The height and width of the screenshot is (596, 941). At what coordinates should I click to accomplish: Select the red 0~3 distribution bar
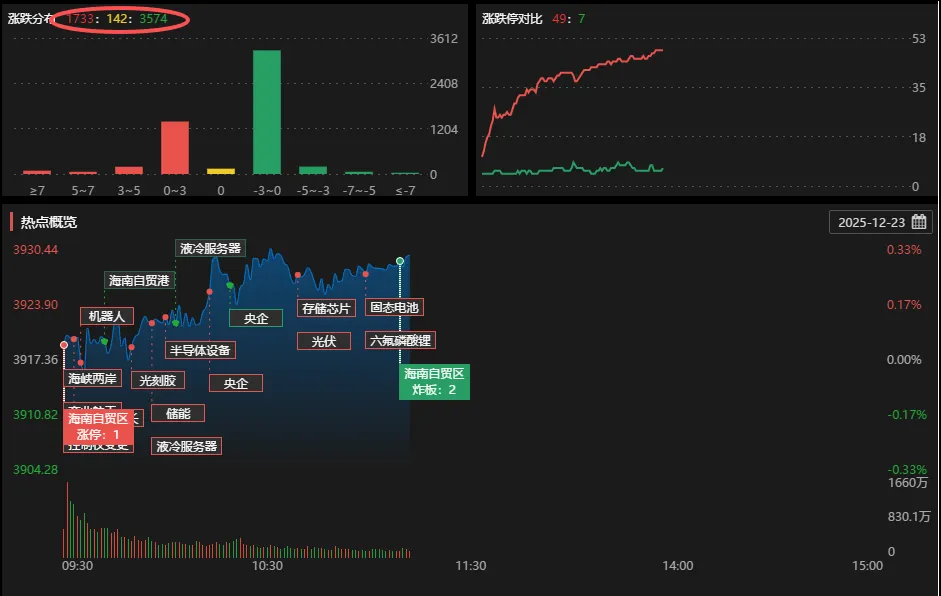click(175, 148)
